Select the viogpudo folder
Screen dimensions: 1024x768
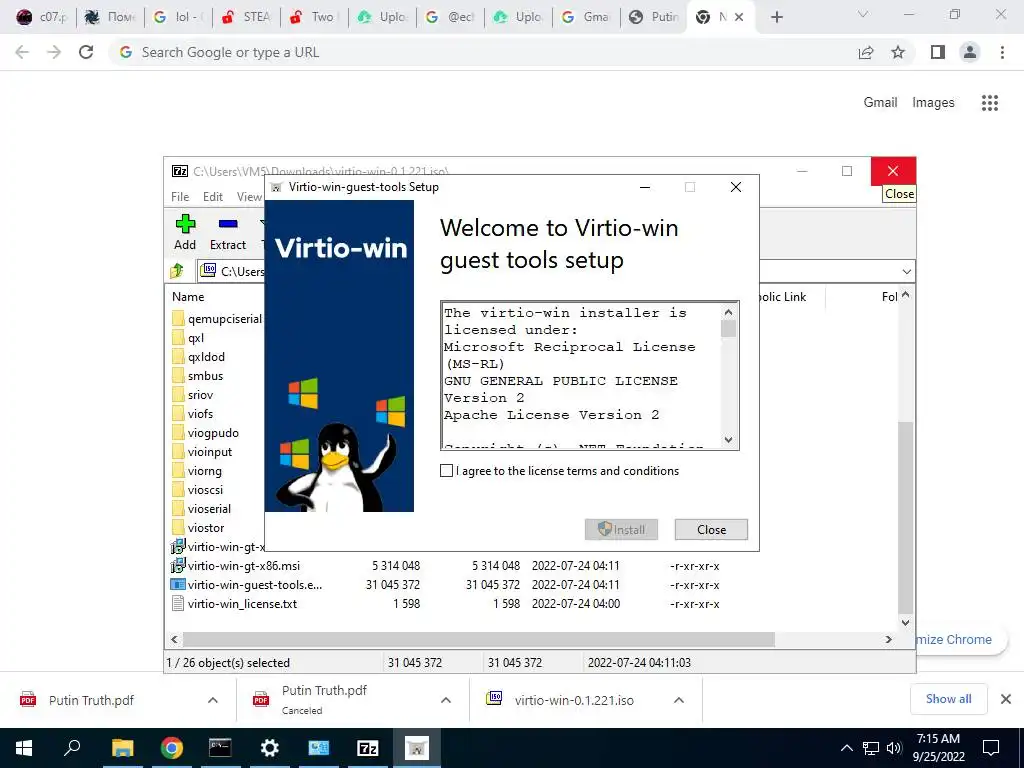(206, 432)
